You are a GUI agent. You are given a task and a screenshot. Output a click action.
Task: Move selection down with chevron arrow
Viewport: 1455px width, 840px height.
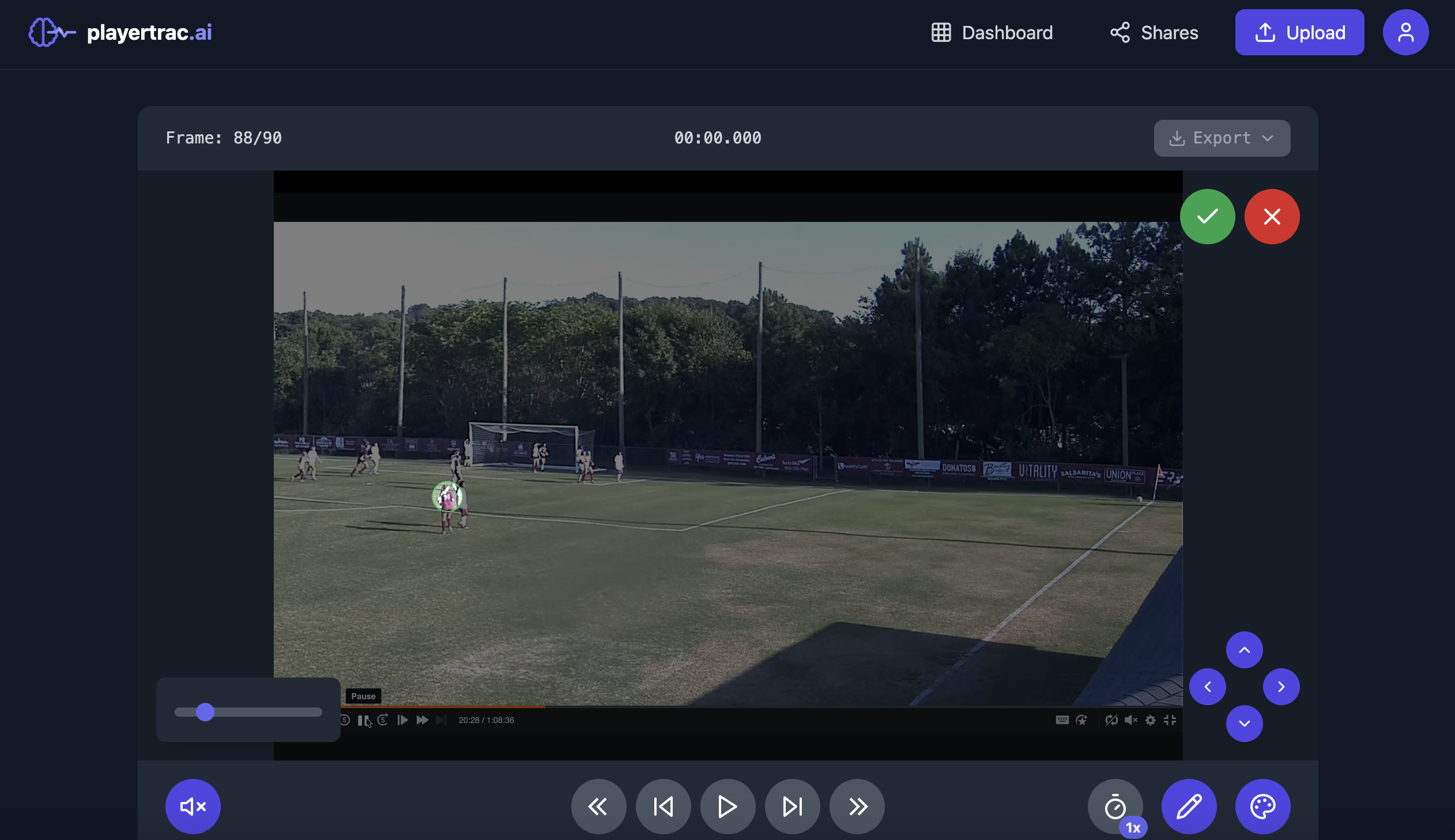pyautogui.click(x=1244, y=724)
